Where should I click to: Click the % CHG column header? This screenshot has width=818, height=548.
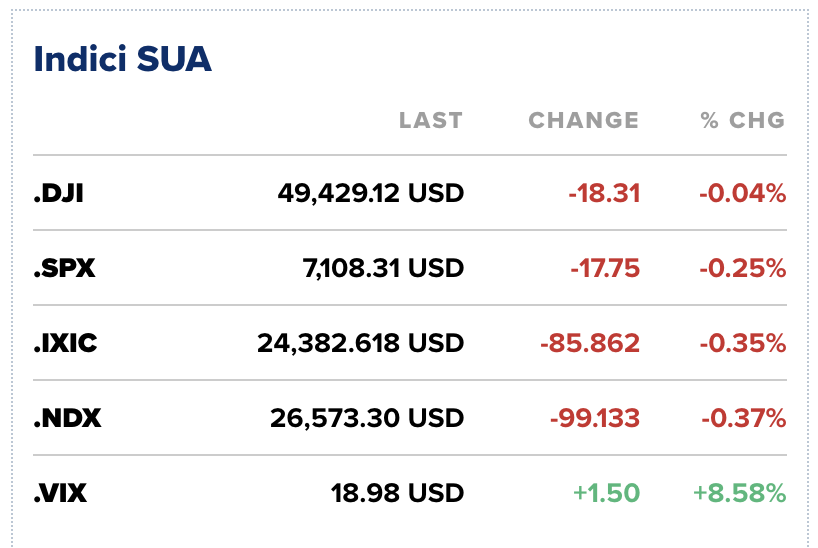[743, 121]
